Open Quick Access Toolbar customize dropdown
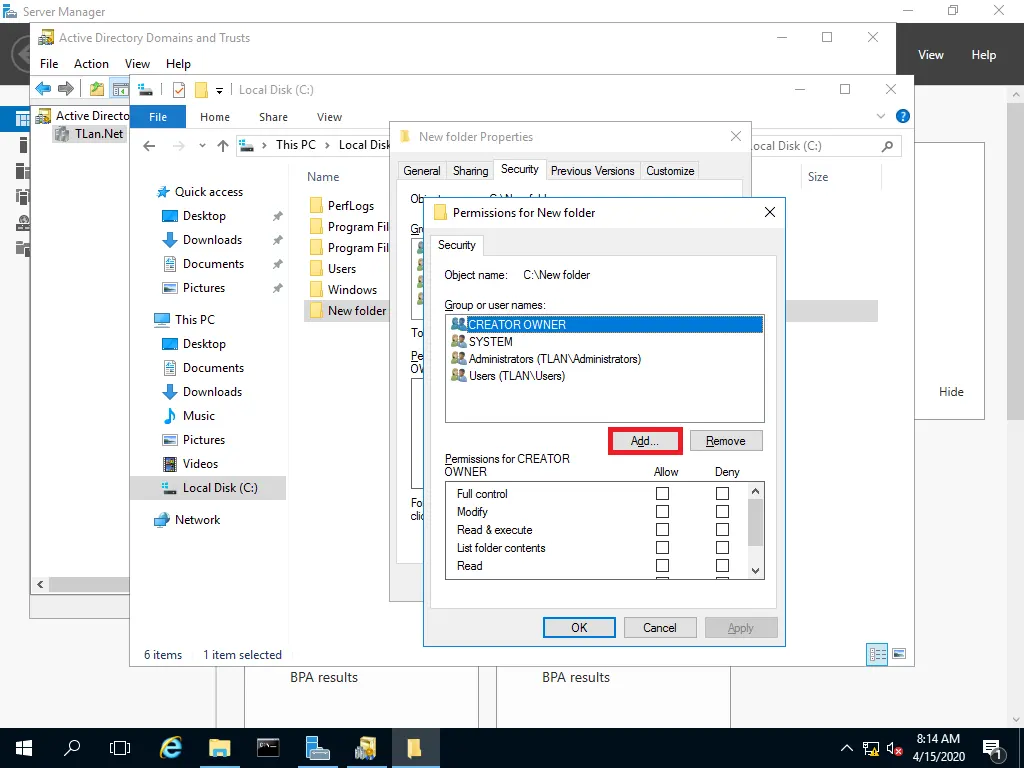The height and width of the screenshot is (768, 1024). 219,90
